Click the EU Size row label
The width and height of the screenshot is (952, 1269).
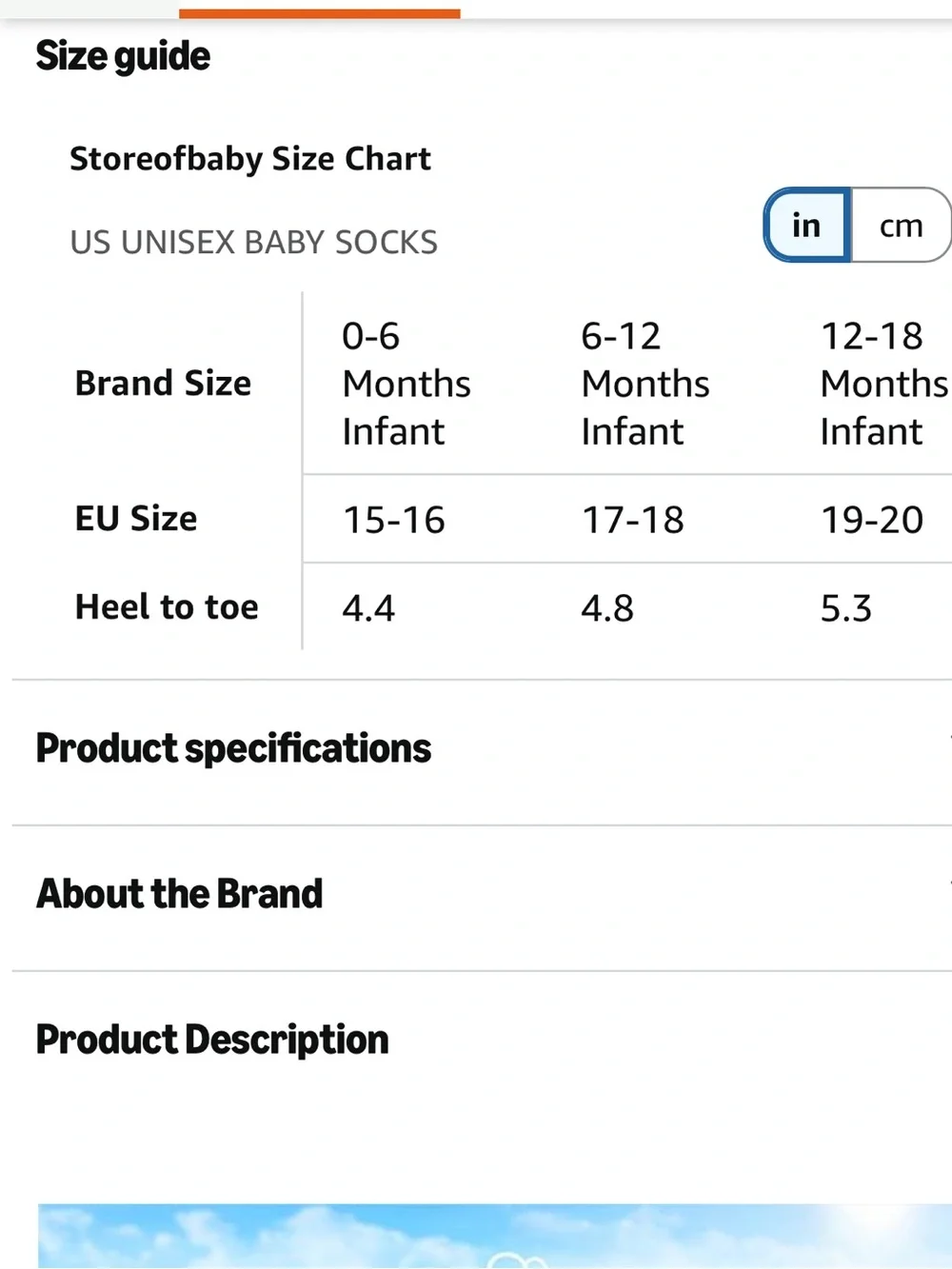[136, 519]
